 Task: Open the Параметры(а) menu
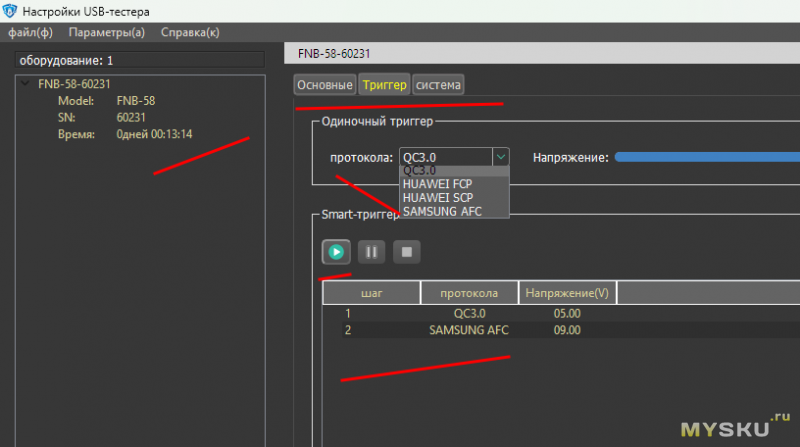tap(107, 33)
